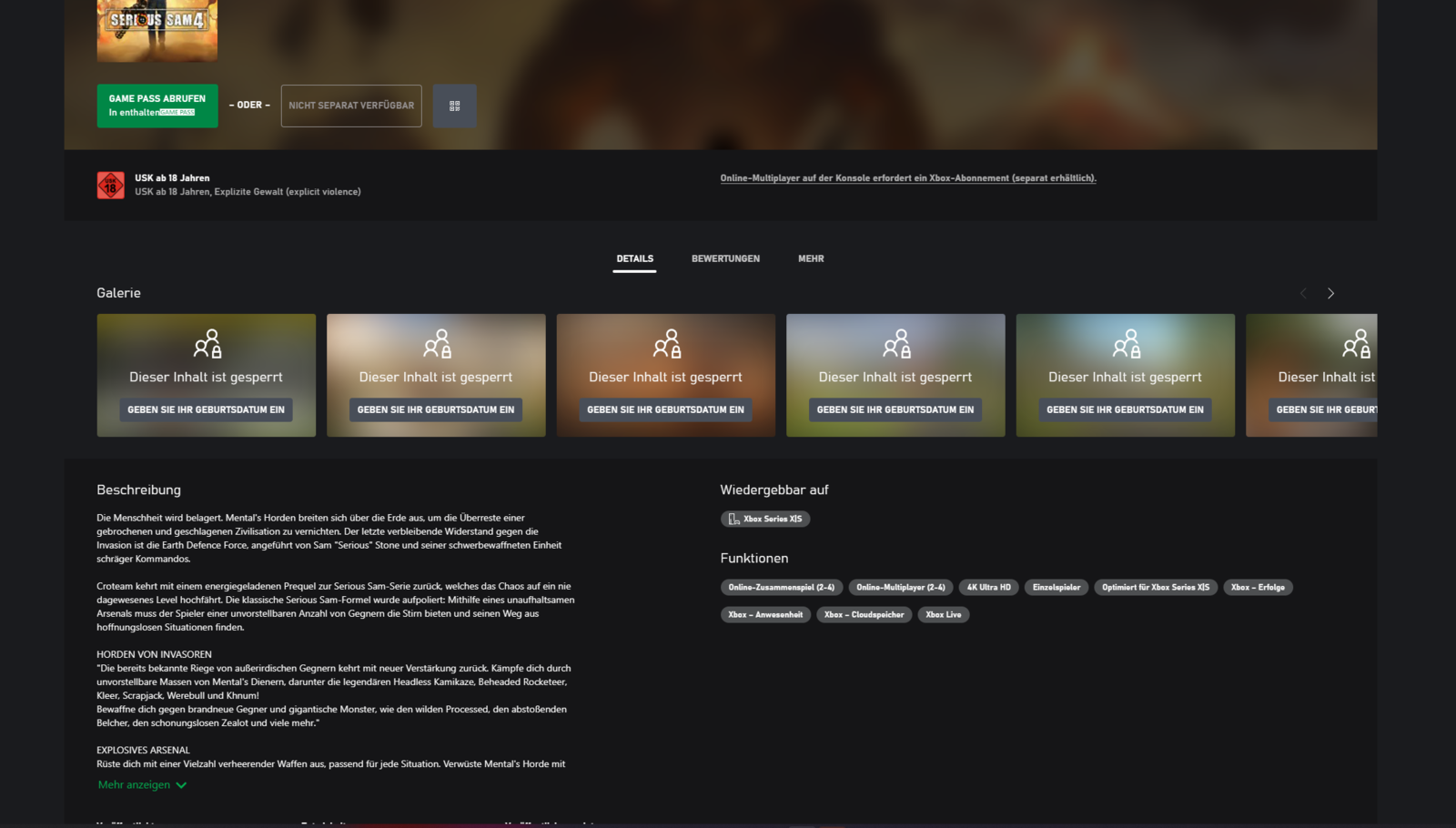Click locked-person icon on fourth gallery card
The width and height of the screenshot is (1456, 828).
(x=897, y=344)
